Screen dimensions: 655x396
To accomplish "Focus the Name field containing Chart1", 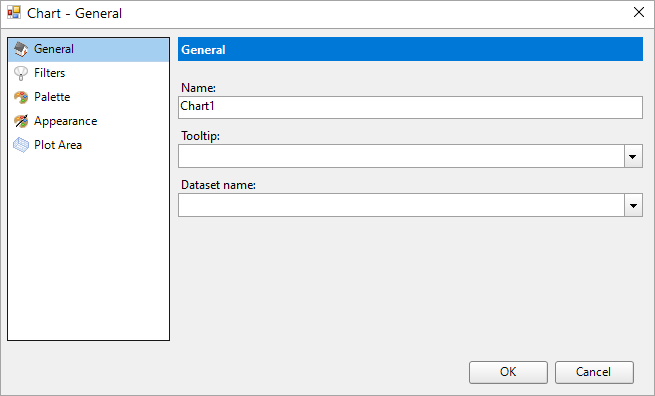I will [410, 107].
